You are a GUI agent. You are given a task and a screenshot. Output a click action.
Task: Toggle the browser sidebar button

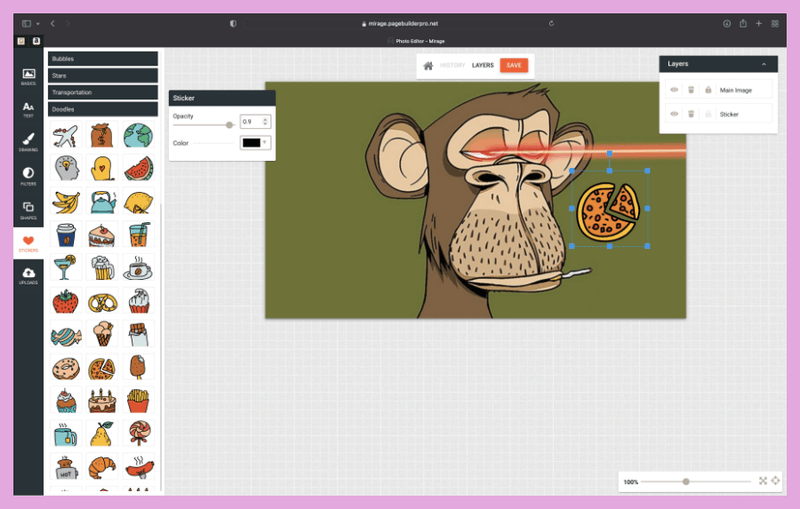point(27,23)
